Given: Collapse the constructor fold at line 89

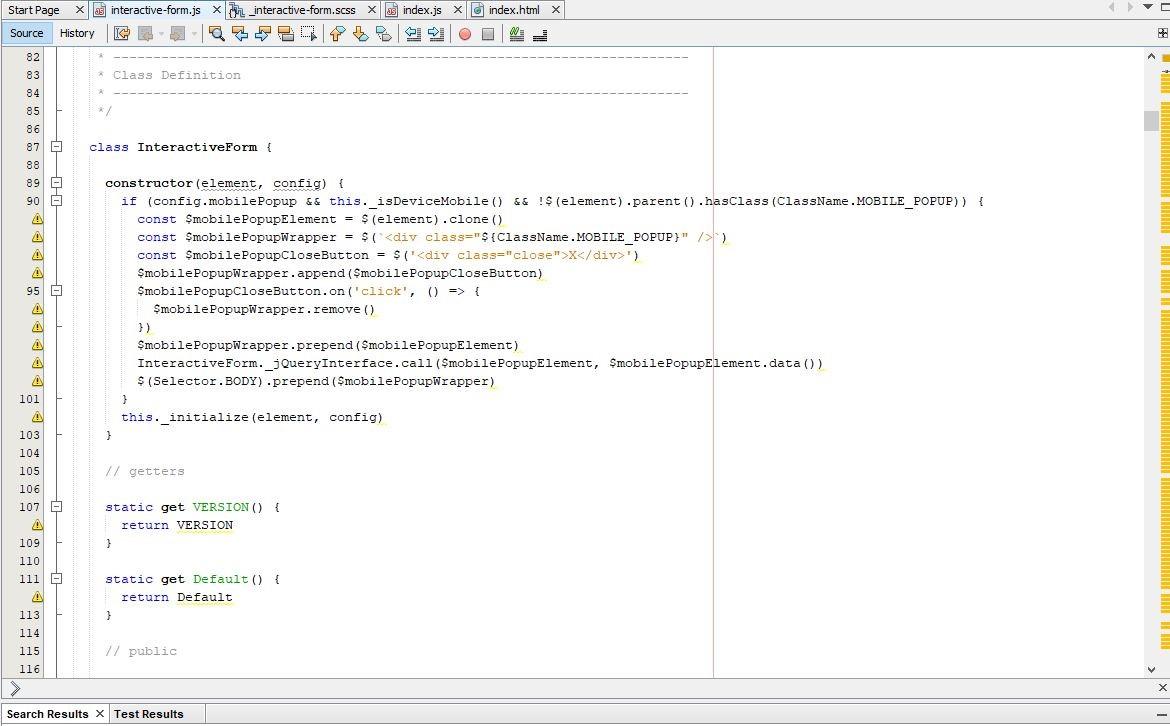Looking at the screenshot, I should tap(57, 183).
